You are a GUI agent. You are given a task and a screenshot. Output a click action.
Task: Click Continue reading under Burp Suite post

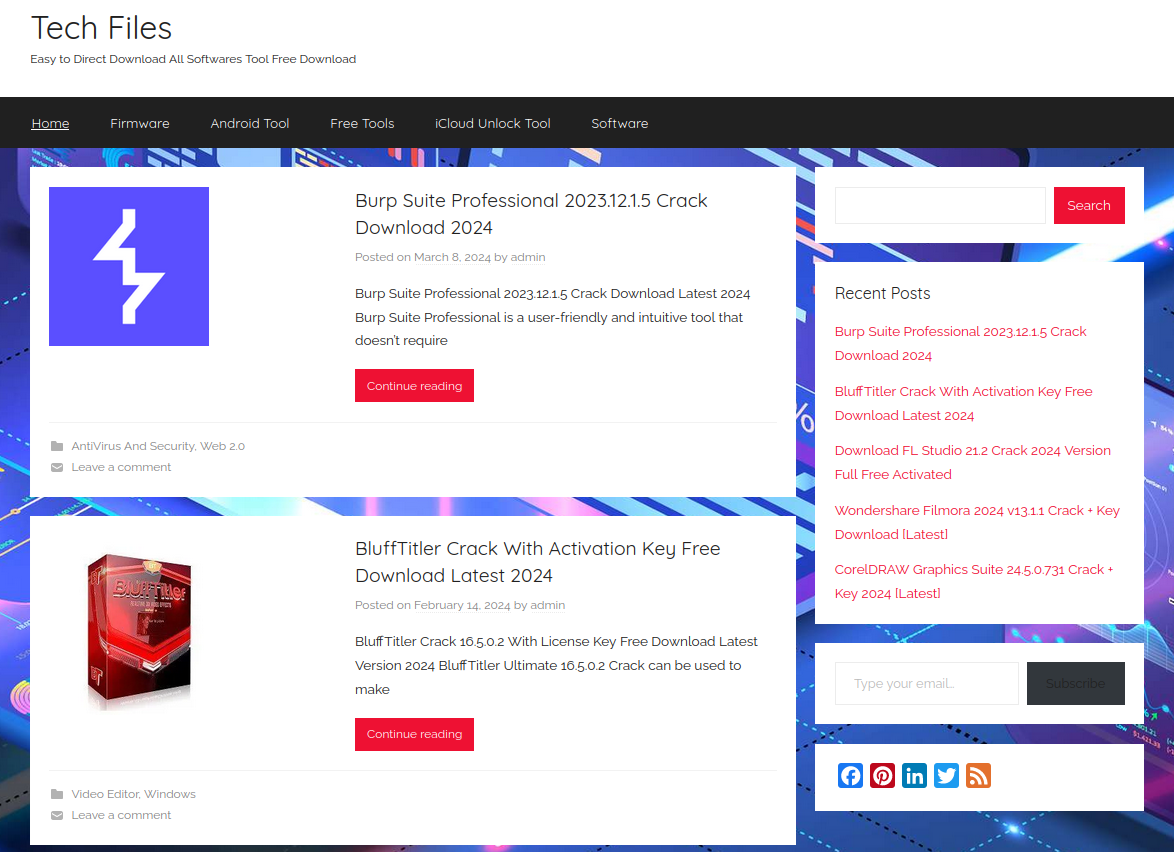coord(414,386)
